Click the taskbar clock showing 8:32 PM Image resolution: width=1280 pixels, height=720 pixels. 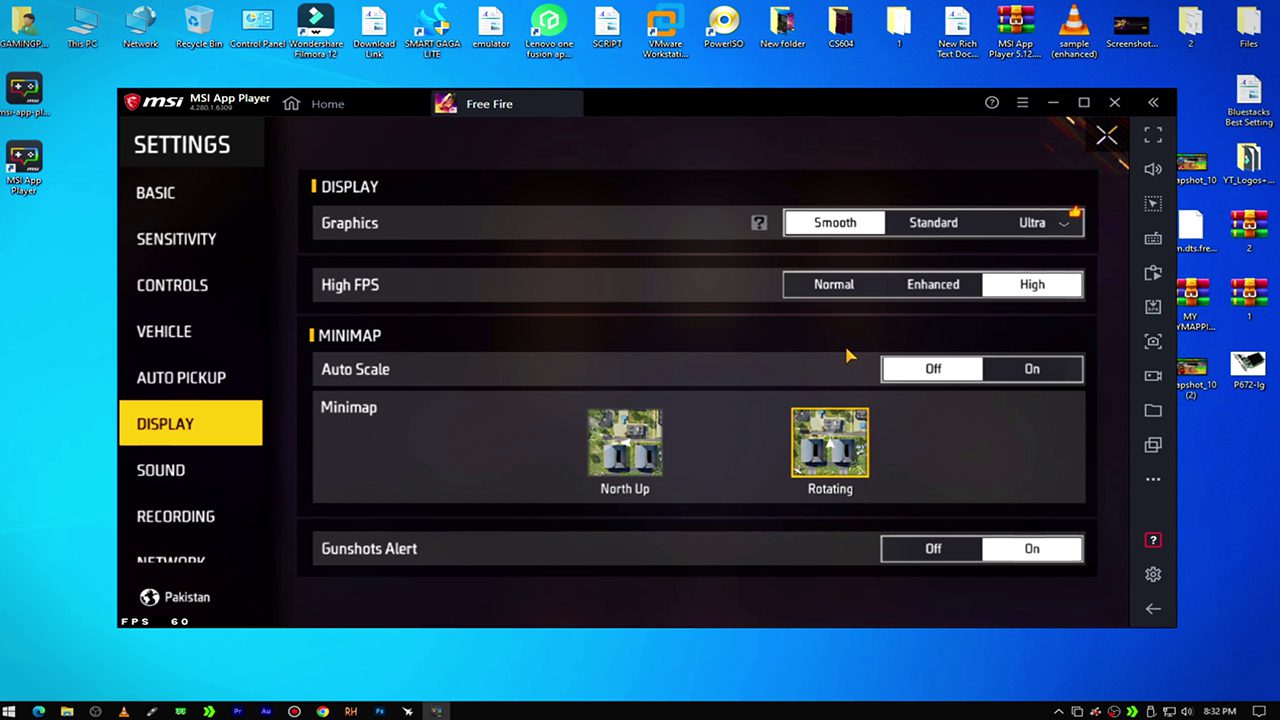point(1219,711)
